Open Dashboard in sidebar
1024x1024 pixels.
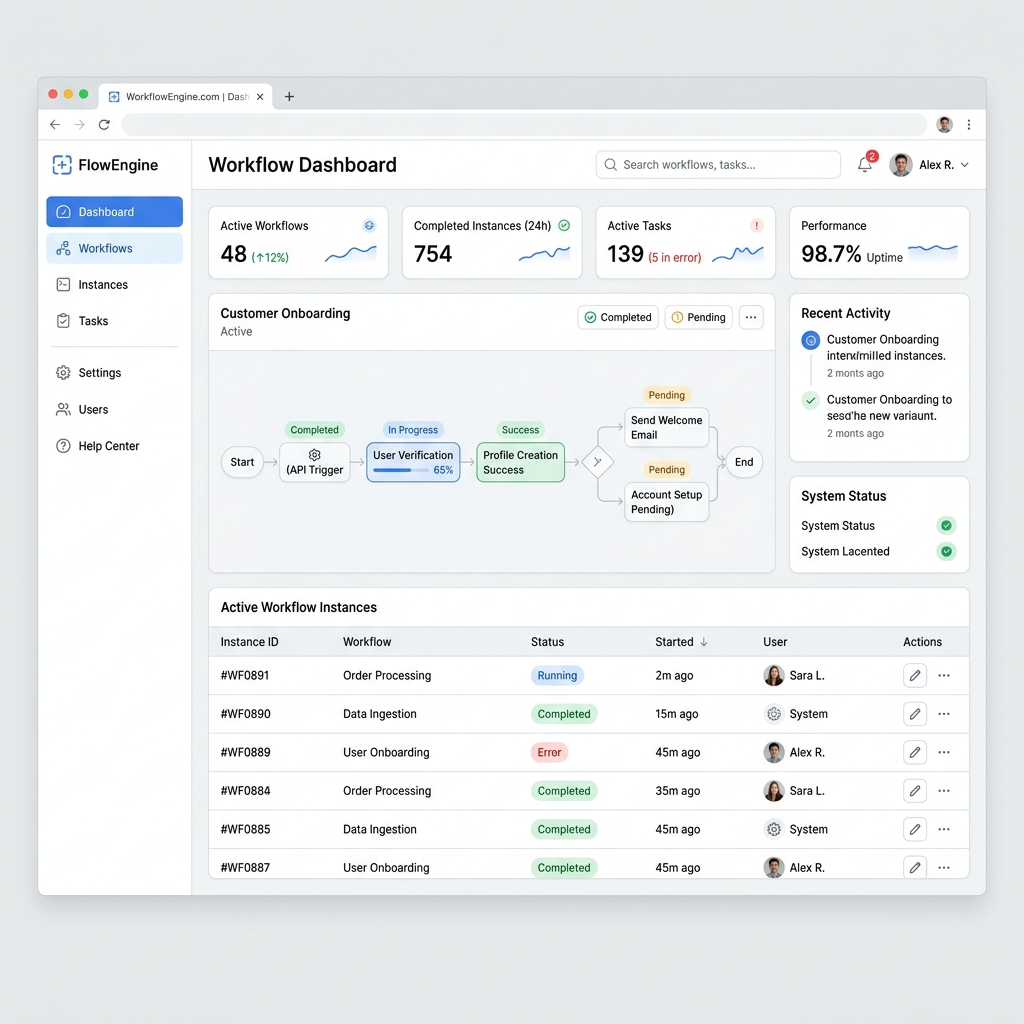pyautogui.click(x=114, y=212)
